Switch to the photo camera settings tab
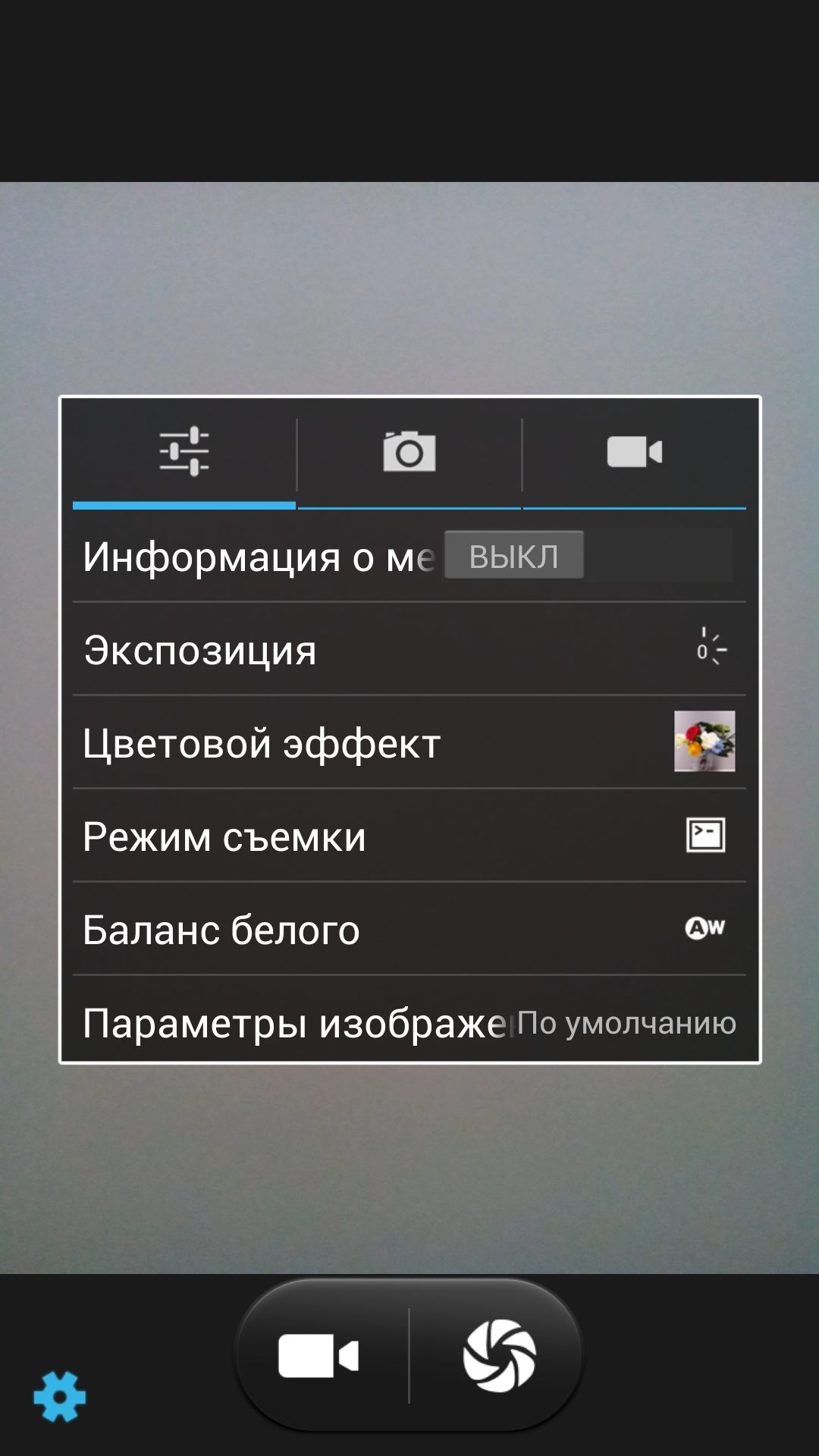819x1456 pixels. (x=409, y=452)
